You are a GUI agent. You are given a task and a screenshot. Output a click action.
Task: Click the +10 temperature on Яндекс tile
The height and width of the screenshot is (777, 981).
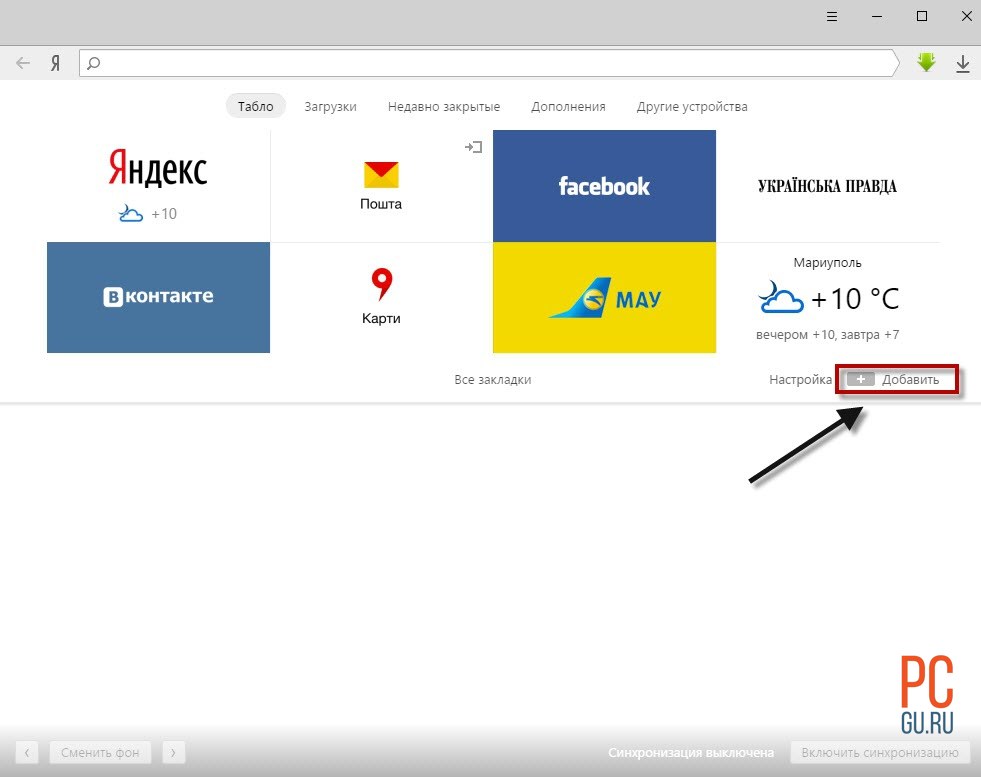tap(164, 214)
